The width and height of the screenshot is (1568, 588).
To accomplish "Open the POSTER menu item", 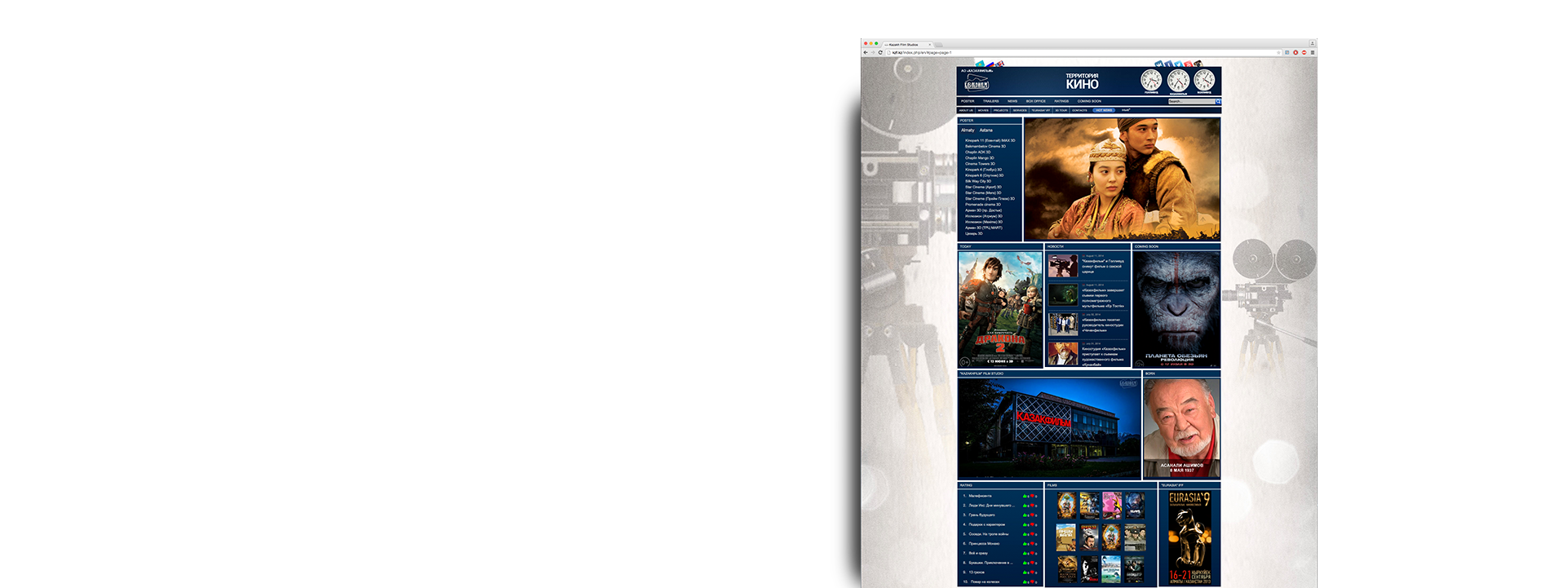I will point(968,101).
